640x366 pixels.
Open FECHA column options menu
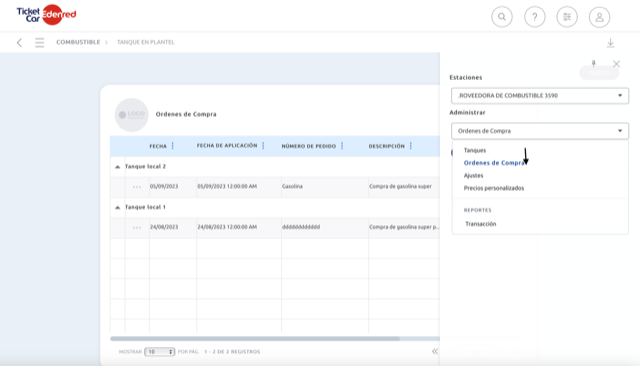pyautogui.click(x=173, y=146)
